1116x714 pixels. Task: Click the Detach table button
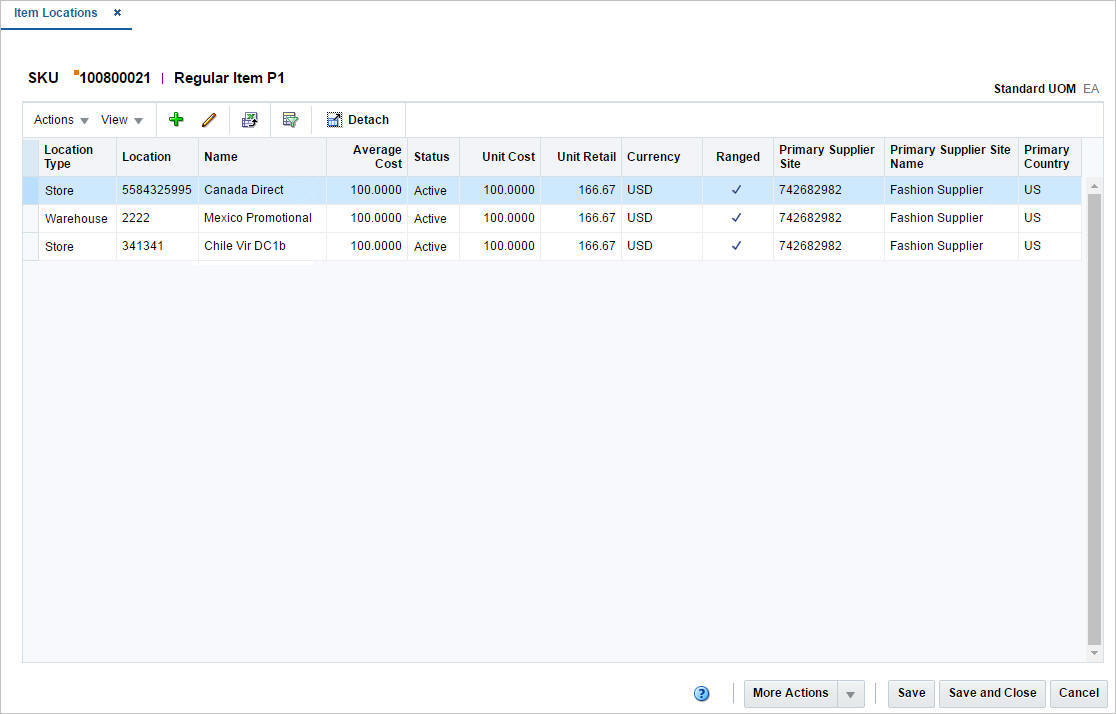point(358,120)
